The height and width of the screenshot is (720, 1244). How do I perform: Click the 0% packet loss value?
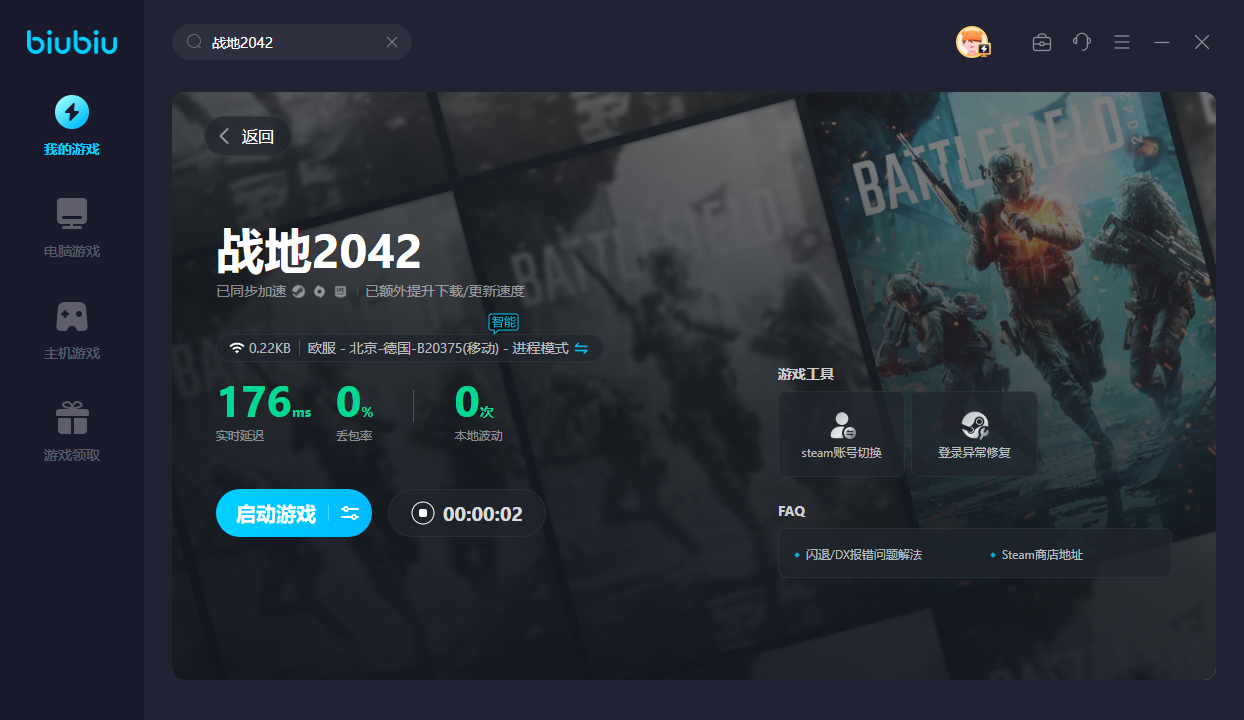pos(355,402)
